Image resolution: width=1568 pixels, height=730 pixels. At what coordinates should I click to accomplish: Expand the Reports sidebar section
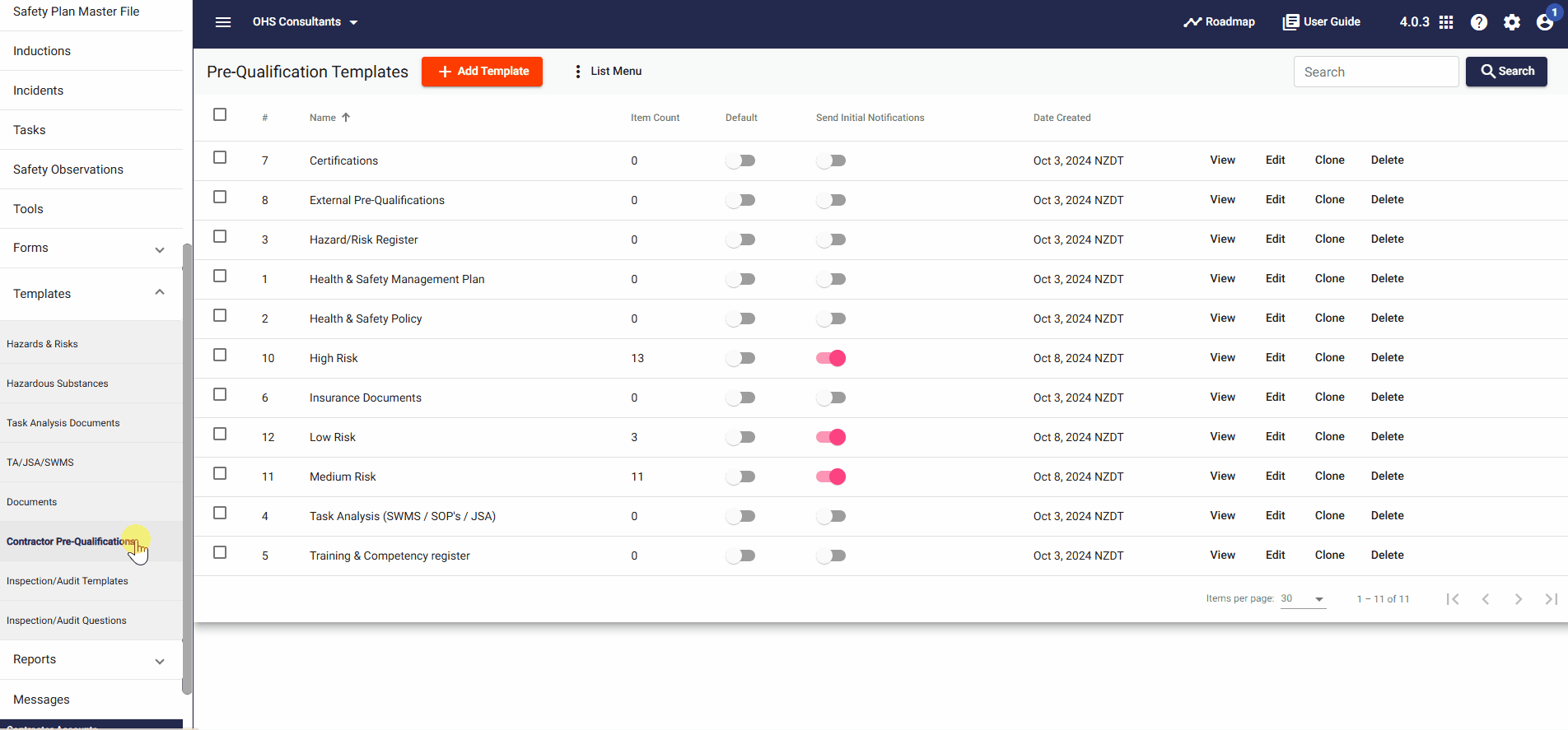point(91,660)
